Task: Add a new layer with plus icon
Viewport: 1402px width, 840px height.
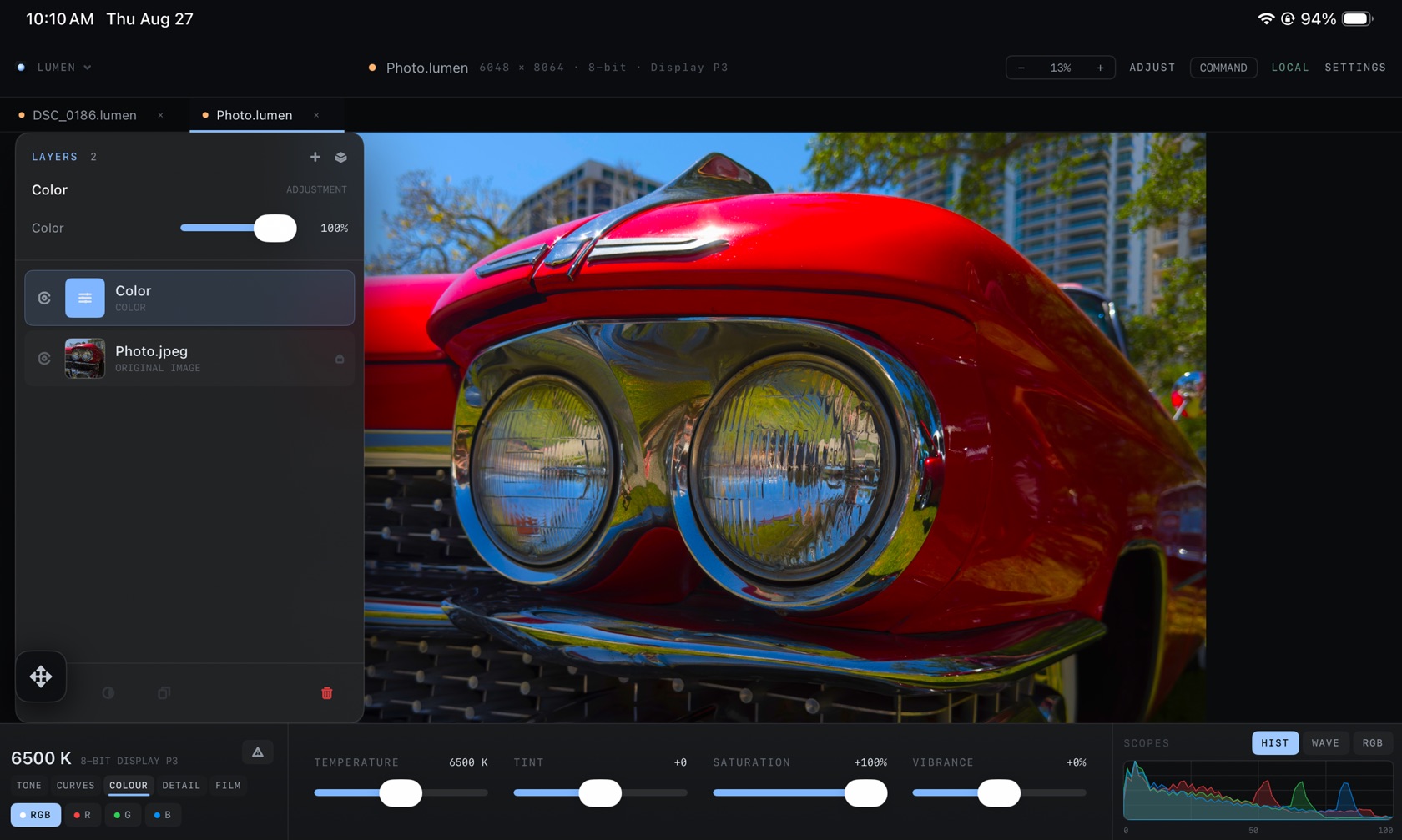Action: pyautogui.click(x=315, y=157)
